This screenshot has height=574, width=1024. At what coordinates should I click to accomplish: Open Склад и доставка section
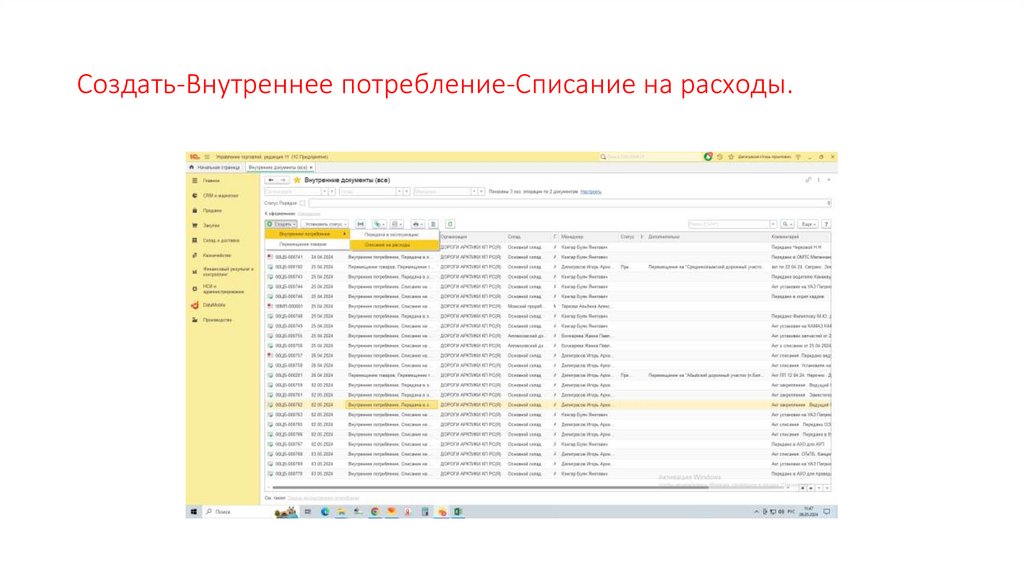pos(221,240)
